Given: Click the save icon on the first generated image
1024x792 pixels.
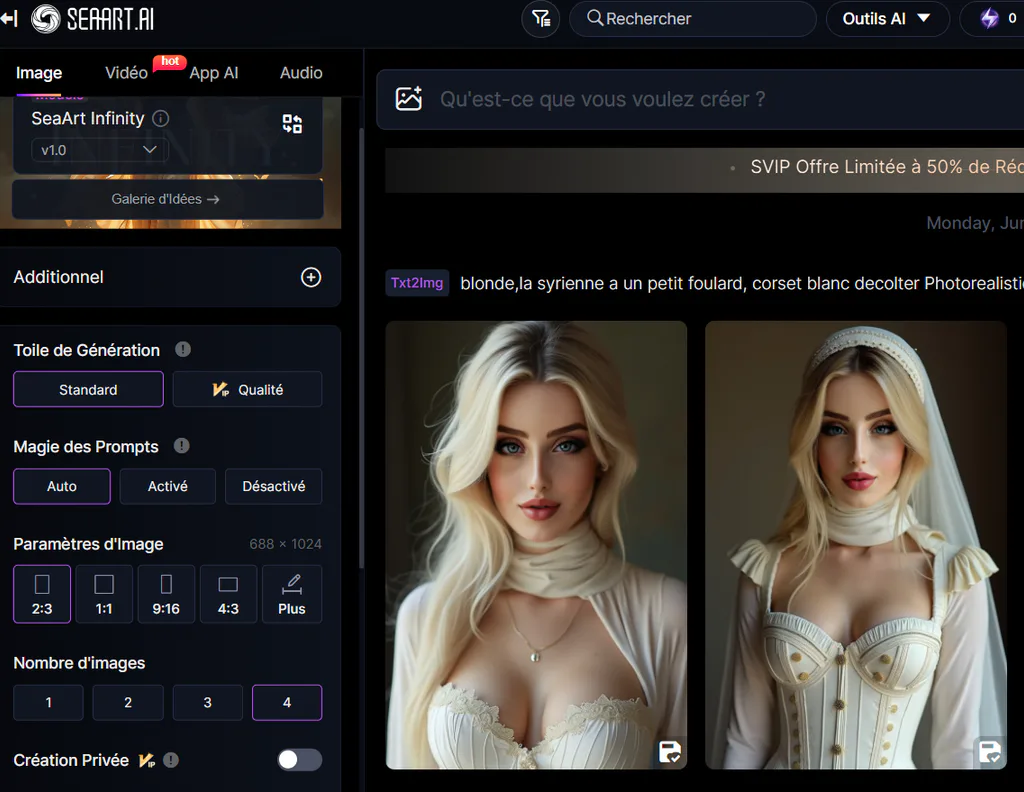Looking at the screenshot, I should click(x=669, y=752).
